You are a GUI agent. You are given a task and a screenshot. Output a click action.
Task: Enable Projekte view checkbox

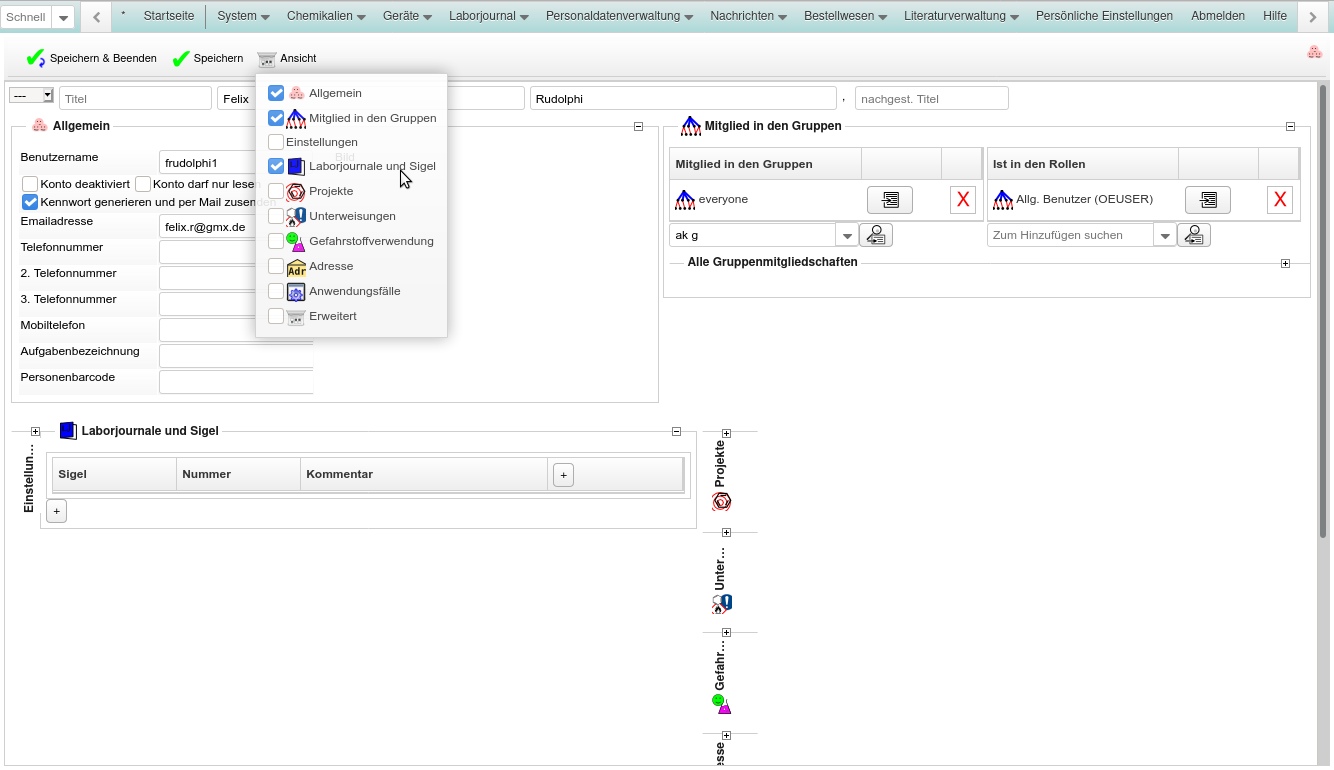pos(276,191)
